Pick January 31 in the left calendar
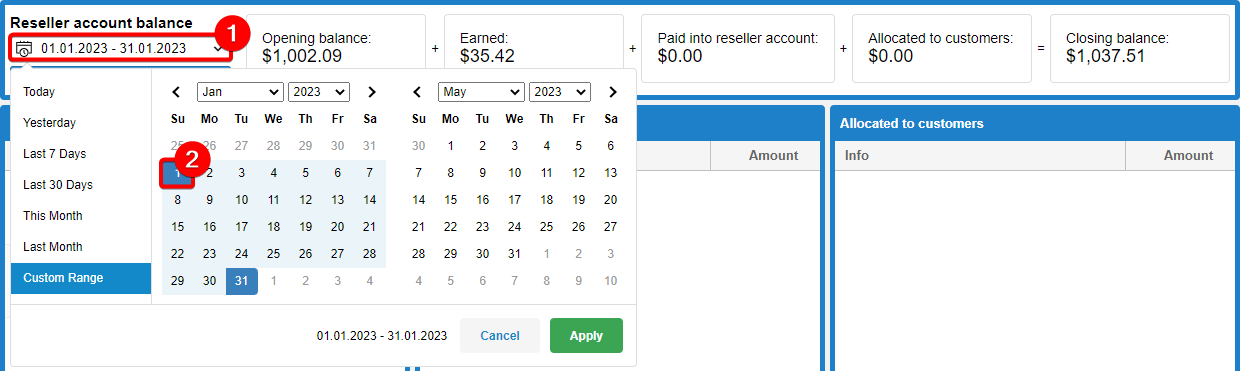The width and height of the screenshot is (1240, 371). (x=242, y=281)
